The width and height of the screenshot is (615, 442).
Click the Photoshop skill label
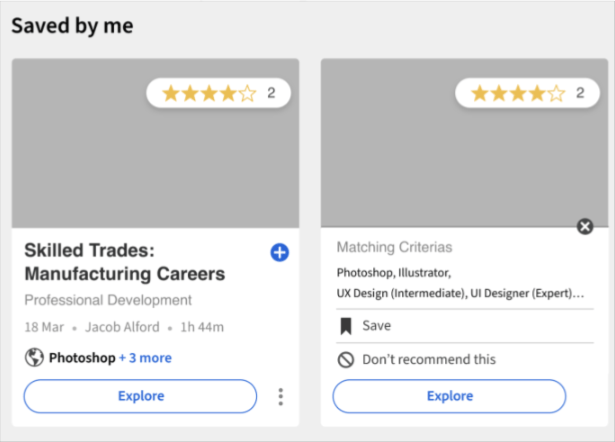pyautogui.click(x=82, y=358)
